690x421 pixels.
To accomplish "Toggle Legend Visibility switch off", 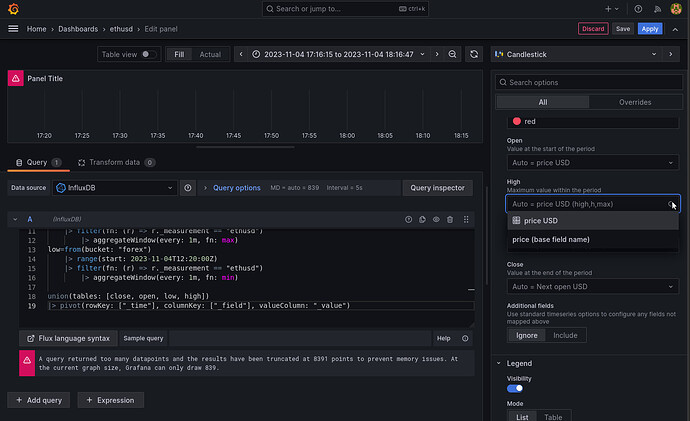I will (x=517, y=388).
